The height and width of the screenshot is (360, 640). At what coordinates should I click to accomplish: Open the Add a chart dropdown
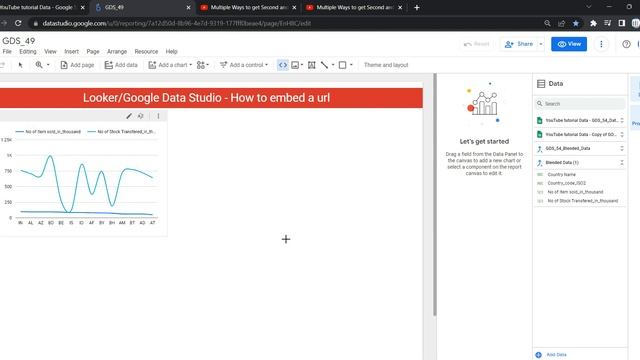pyautogui.click(x=170, y=65)
